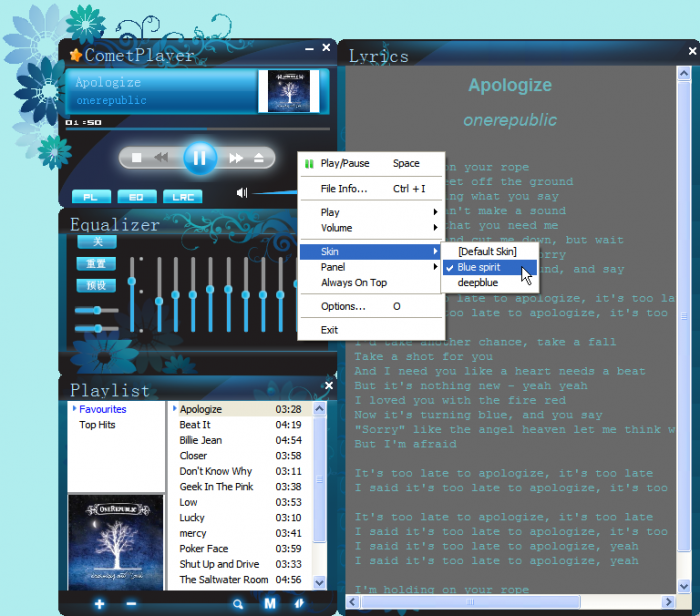700x616 pixels.
Task: Select the deepblue skin
Action: [x=490, y=283]
